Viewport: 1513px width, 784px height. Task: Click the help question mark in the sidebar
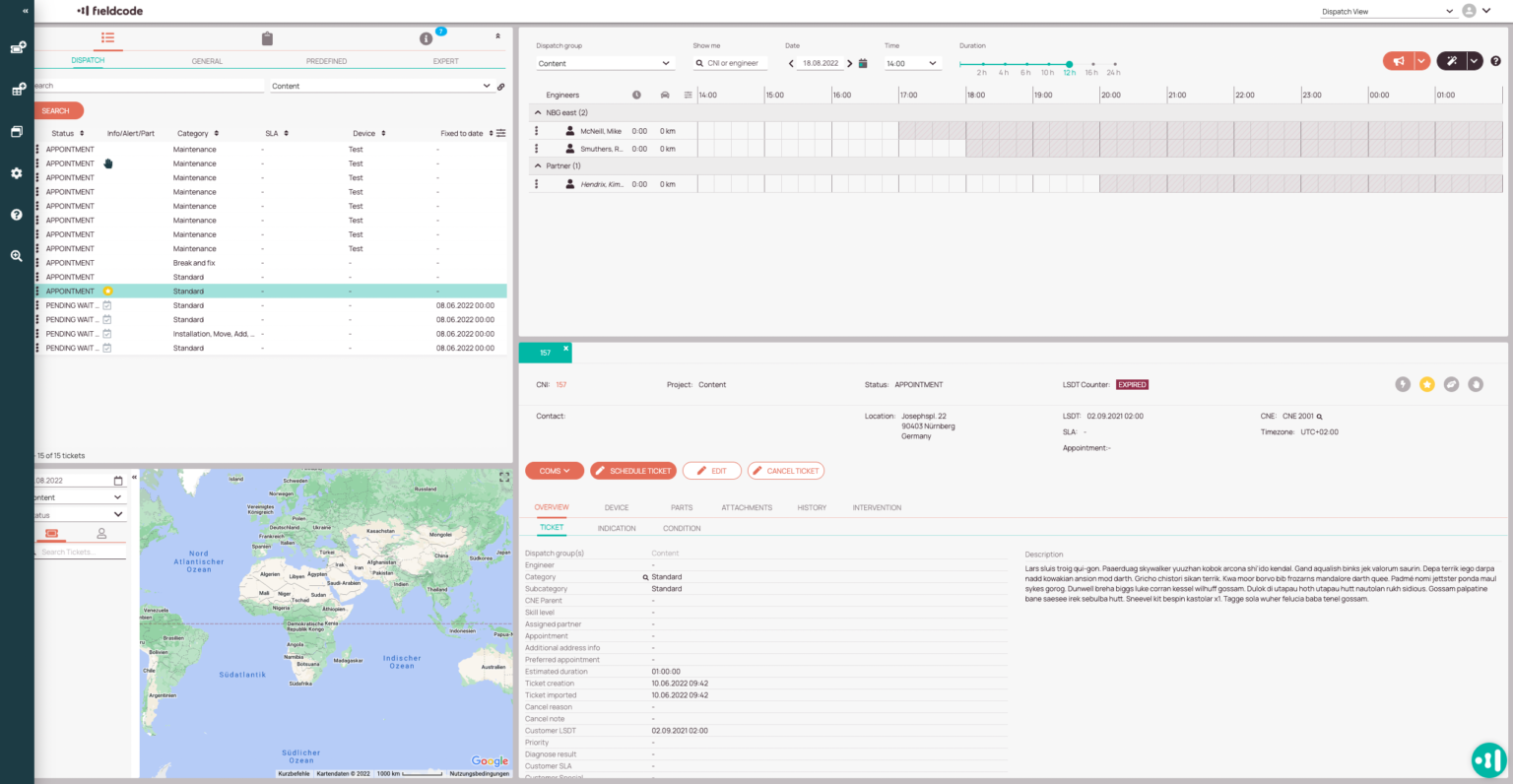pos(17,215)
